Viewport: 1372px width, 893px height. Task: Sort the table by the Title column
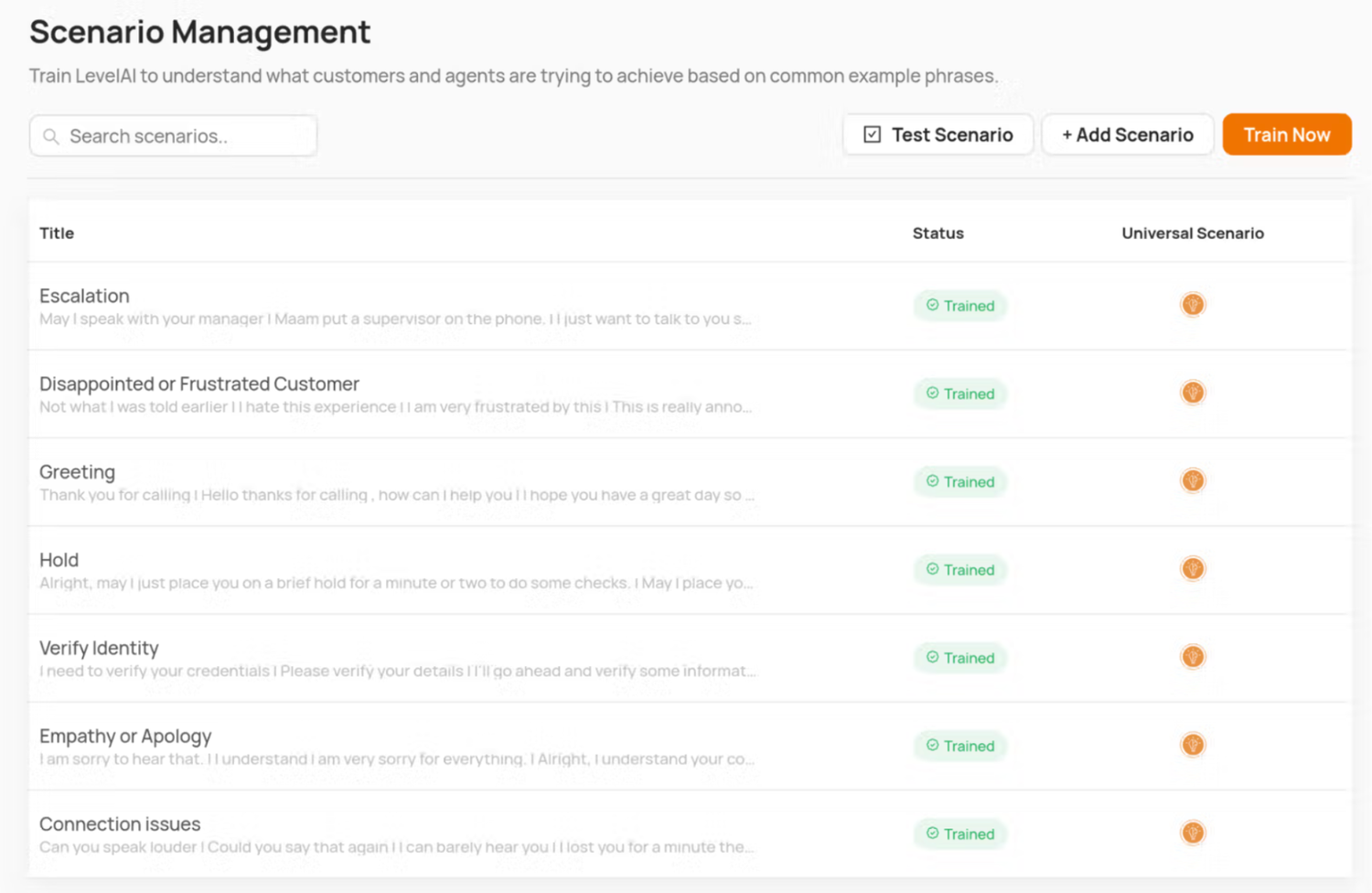coord(56,232)
